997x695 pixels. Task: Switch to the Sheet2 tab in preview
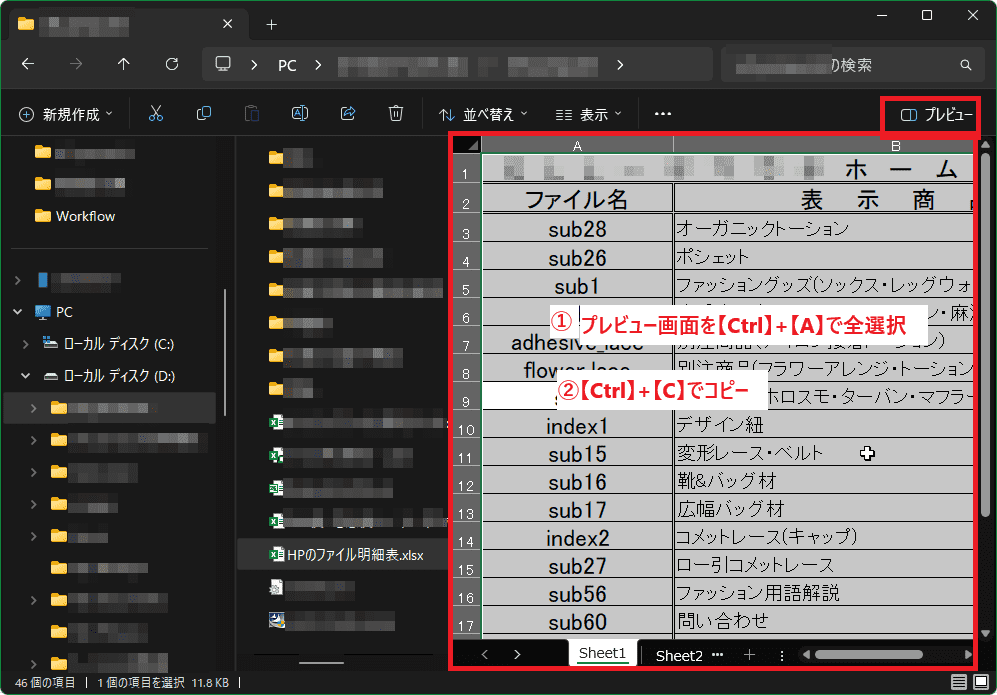pyautogui.click(x=679, y=655)
